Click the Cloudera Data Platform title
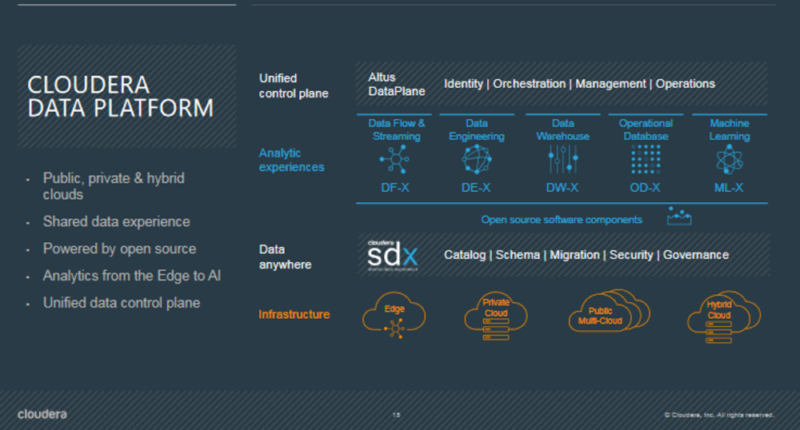800x430 pixels. click(x=120, y=96)
